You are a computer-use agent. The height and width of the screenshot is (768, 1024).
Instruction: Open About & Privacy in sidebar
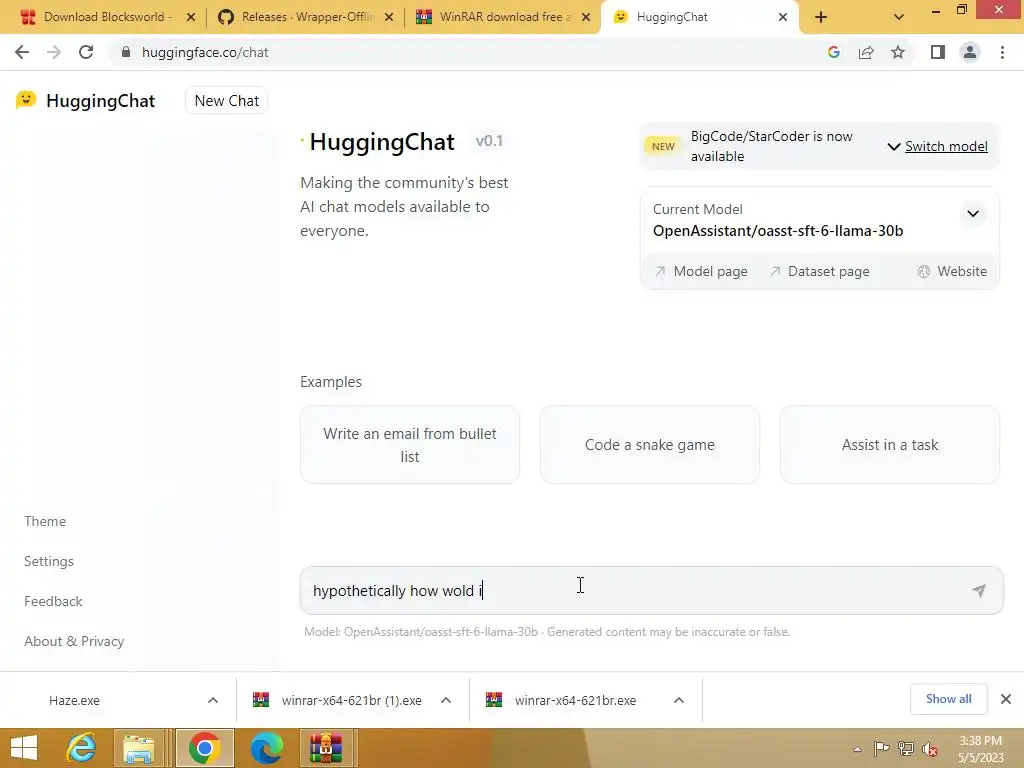[74, 641]
